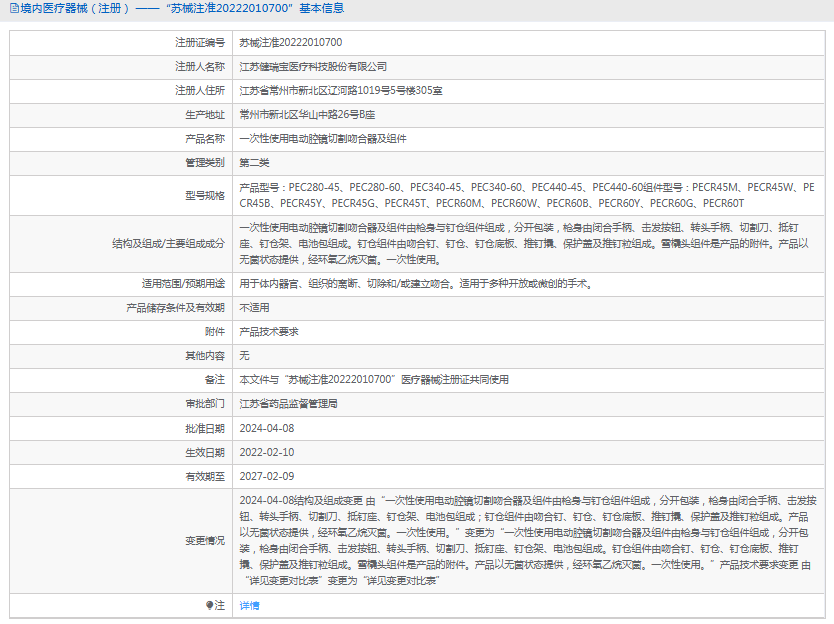Select the 批准日期 label
The image size is (834, 624).
205,429
